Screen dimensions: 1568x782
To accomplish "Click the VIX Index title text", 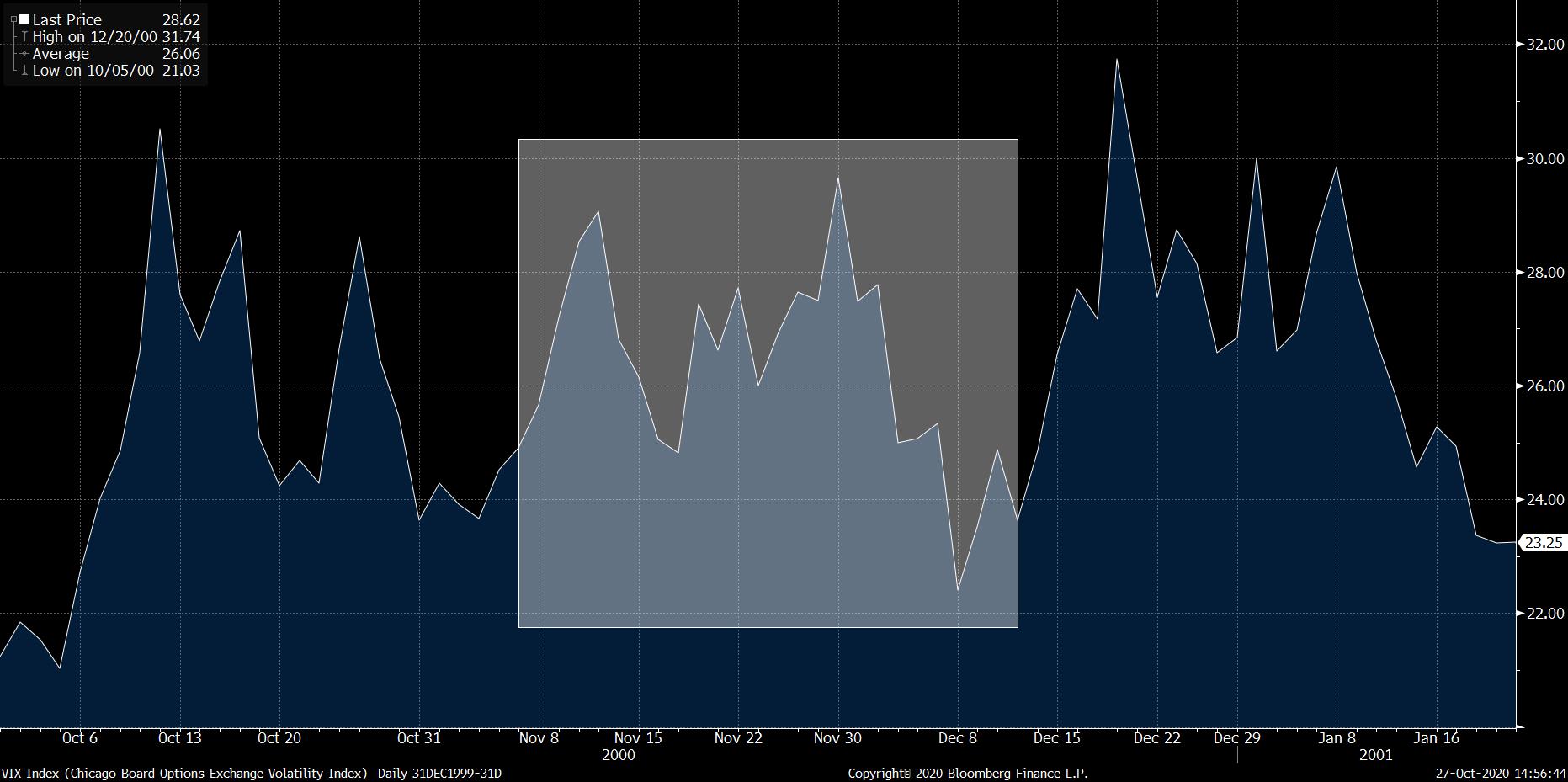I will 184,773.
